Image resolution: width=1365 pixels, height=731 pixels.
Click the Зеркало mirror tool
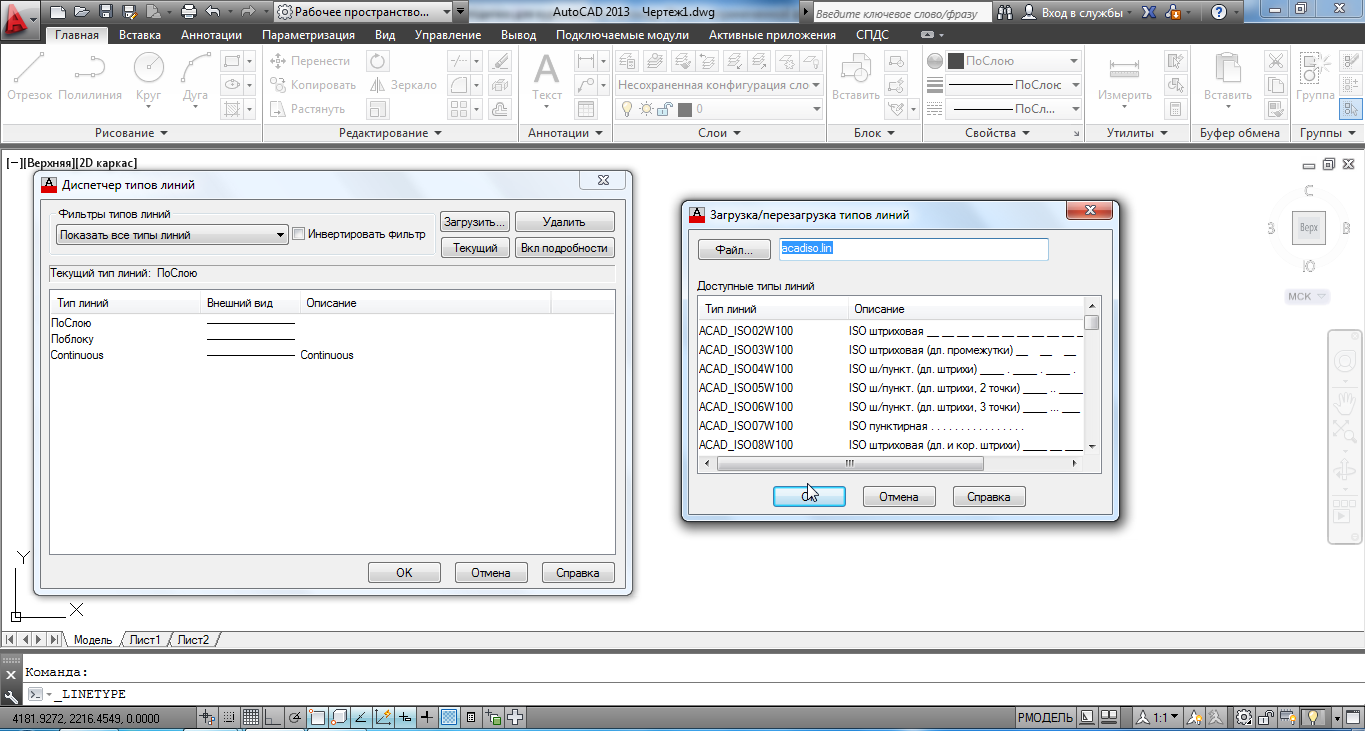[403, 85]
